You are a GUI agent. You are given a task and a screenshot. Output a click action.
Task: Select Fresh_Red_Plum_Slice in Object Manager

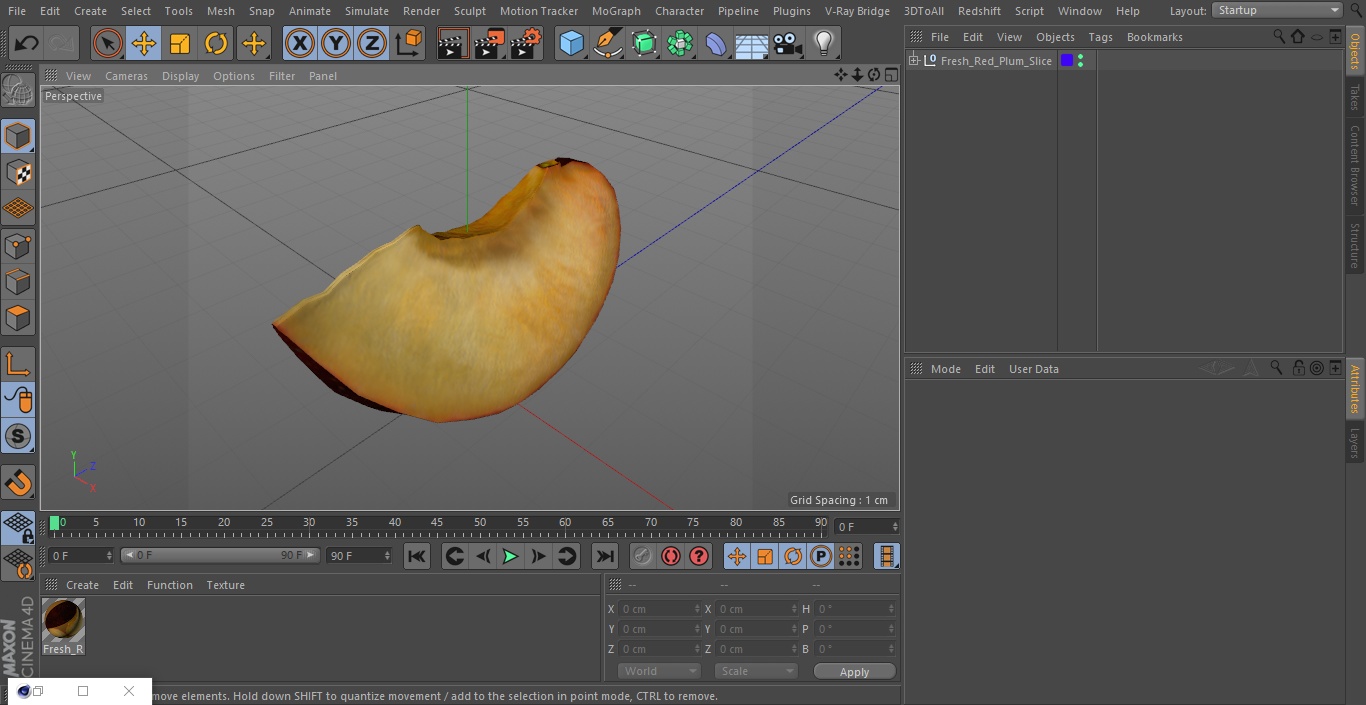(996, 61)
